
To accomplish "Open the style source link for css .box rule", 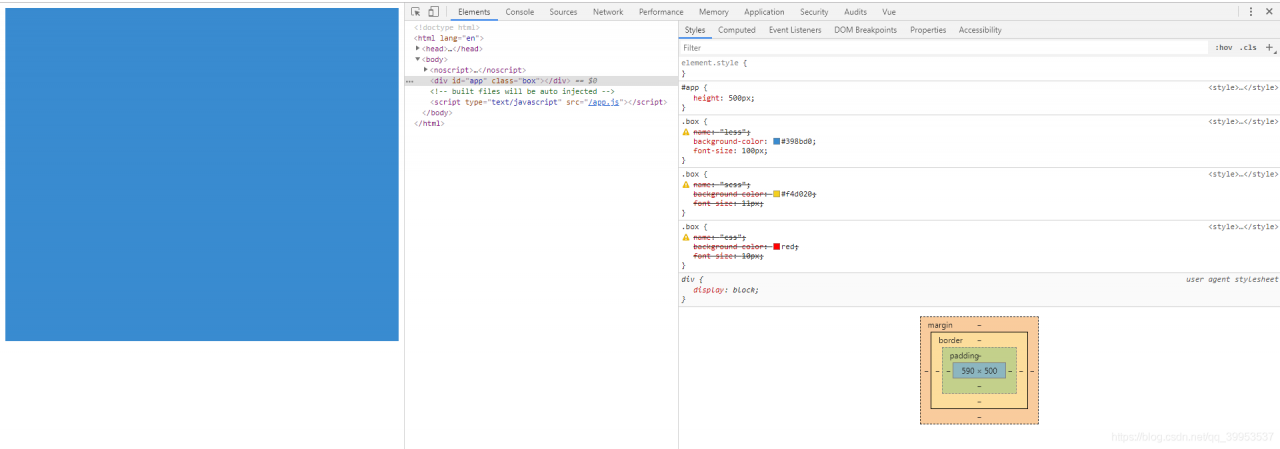I will click(x=1243, y=227).
